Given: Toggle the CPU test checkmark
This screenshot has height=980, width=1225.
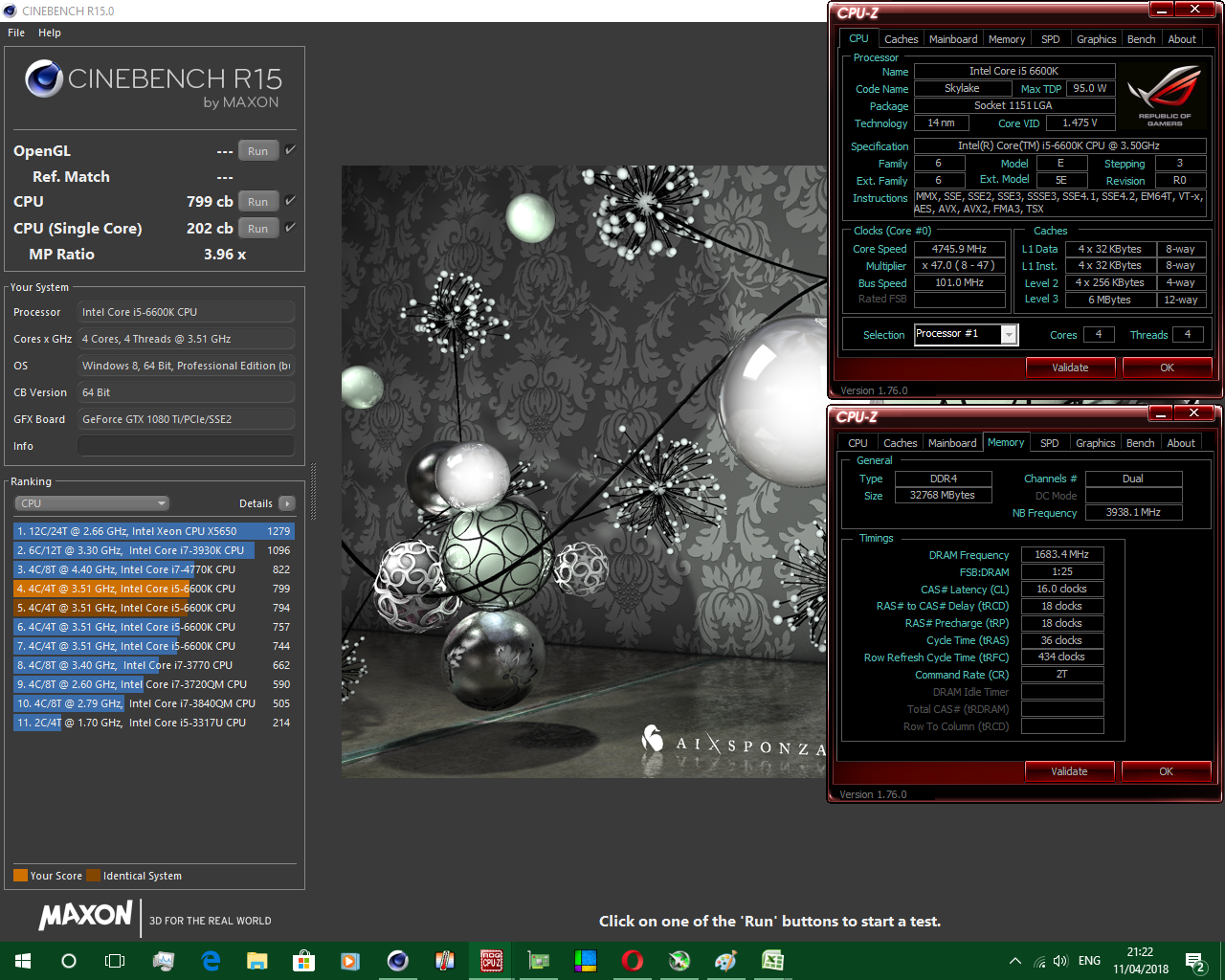Looking at the screenshot, I should (x=290, y=200).
